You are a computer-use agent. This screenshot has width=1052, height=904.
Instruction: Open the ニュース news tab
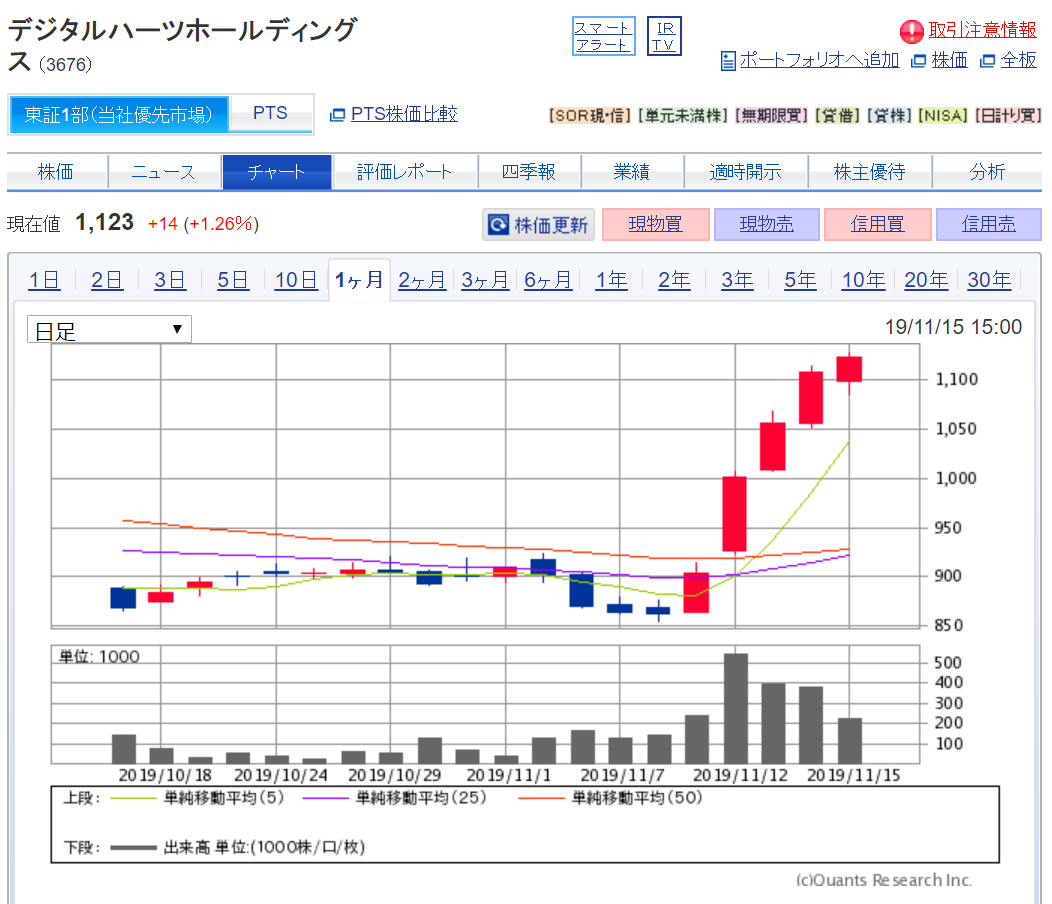164,172
